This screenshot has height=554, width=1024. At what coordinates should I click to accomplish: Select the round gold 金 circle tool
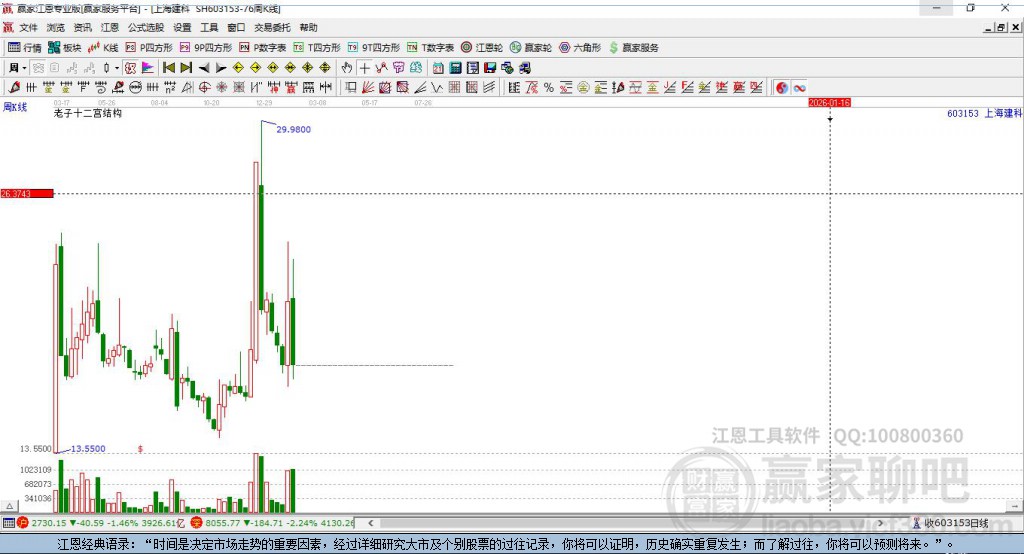pos(583,88)
